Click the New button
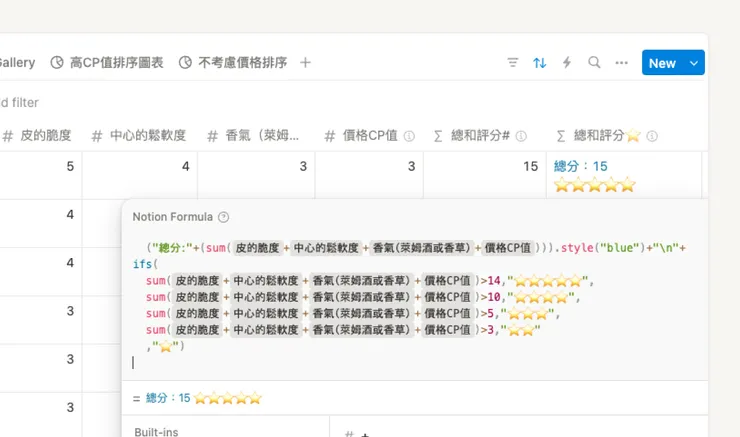The height and width of the screenshot is (437, 740). click(662, 63)
